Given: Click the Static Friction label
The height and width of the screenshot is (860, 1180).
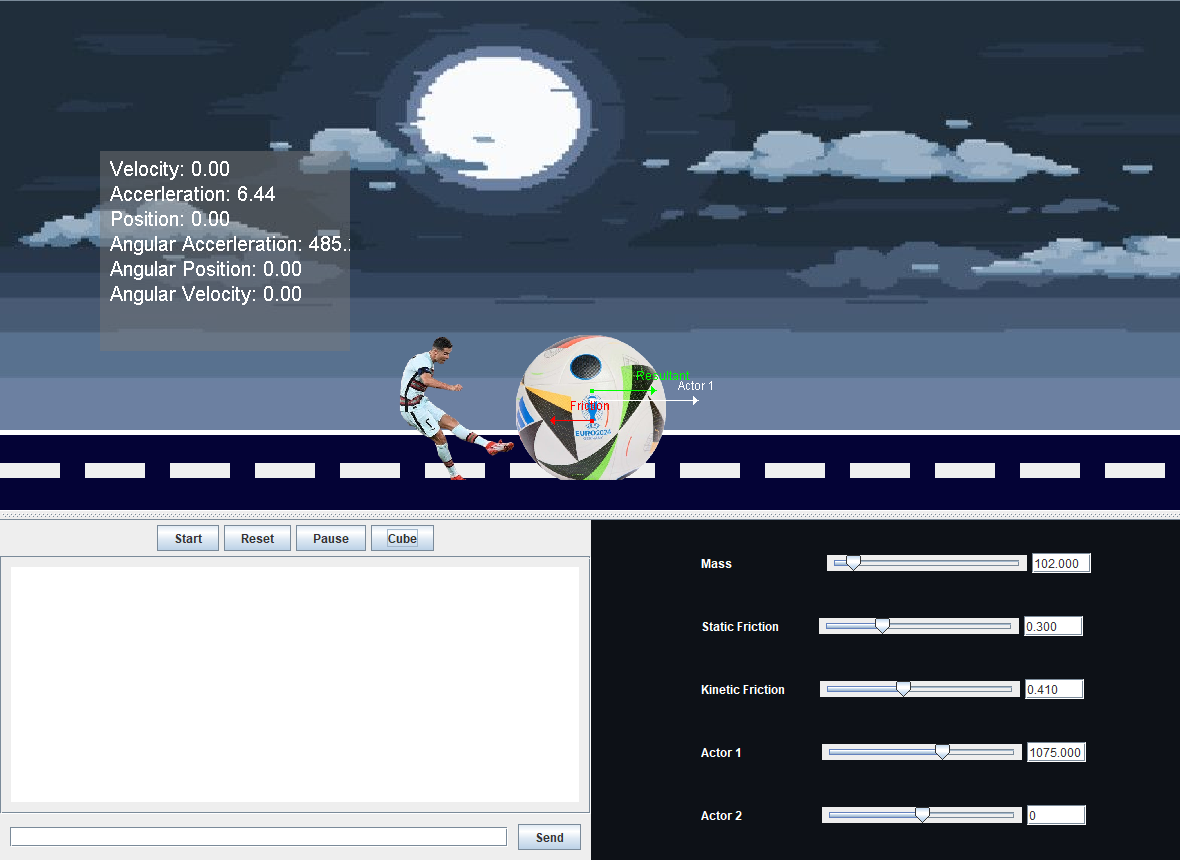Looking at the screenshot, I should pos(740,627).
